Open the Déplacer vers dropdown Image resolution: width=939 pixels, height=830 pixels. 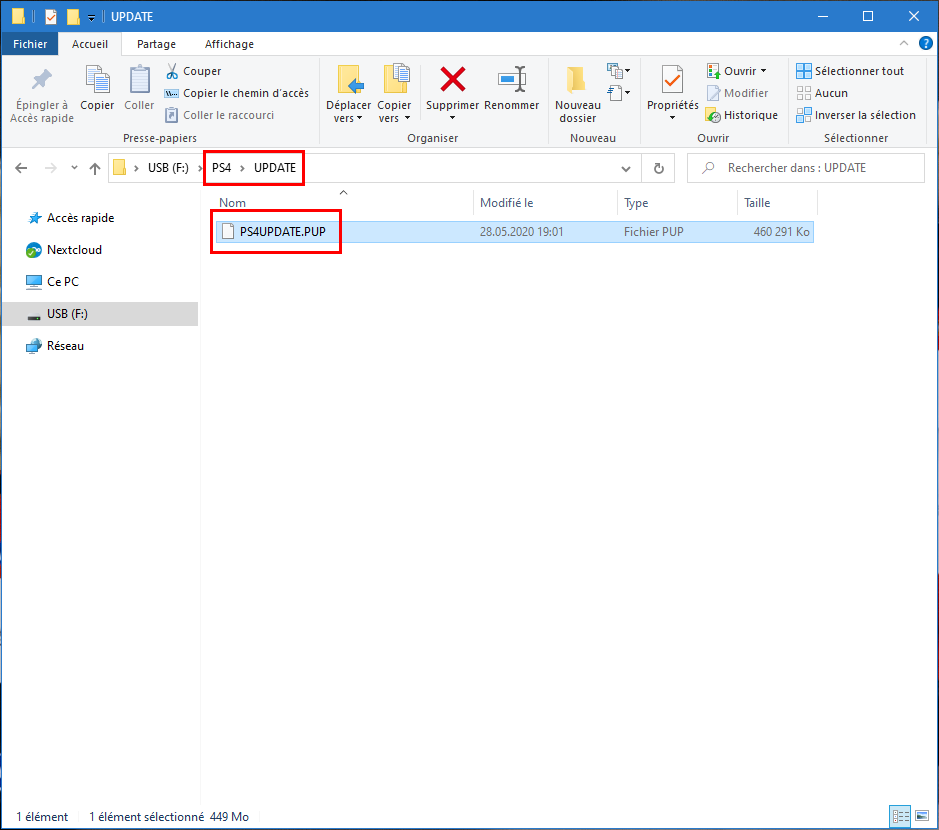(349, 94)
